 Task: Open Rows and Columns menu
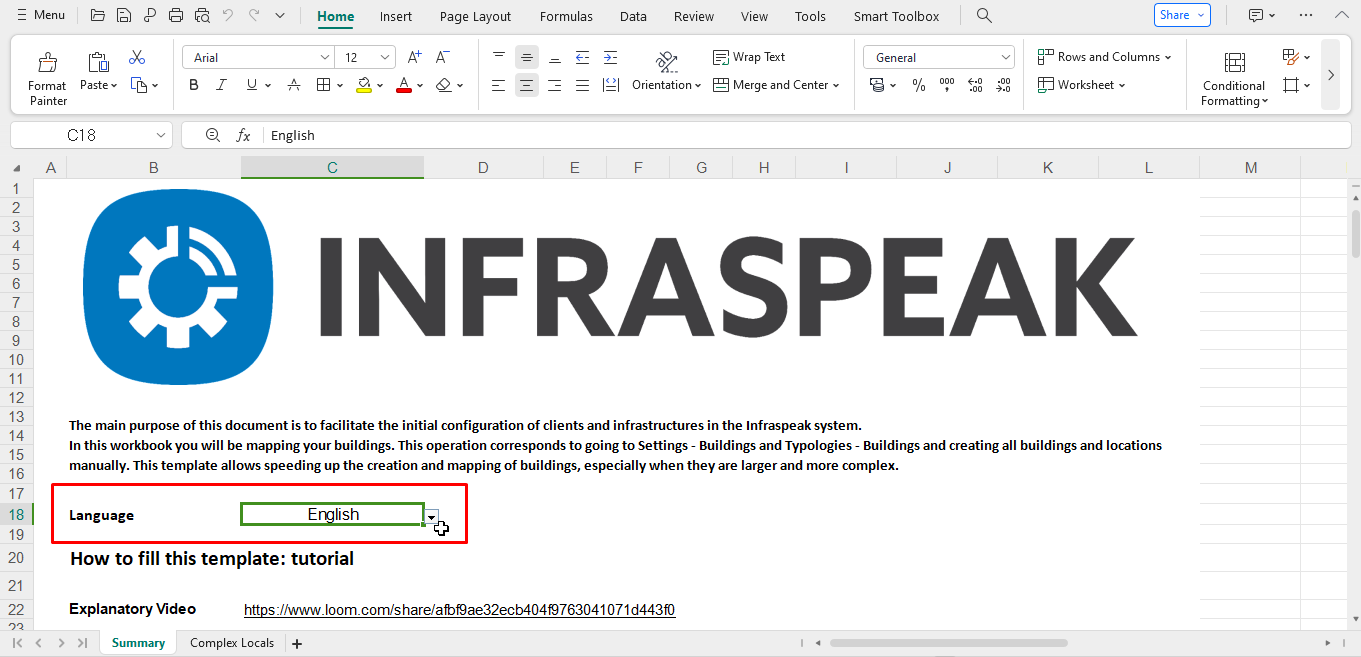[x=1104, y=57]
